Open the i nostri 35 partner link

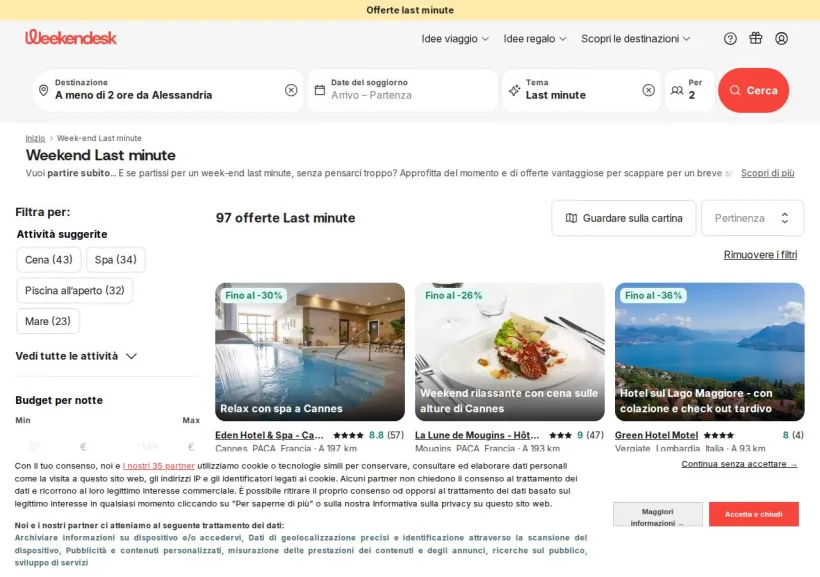pos(158,466)
